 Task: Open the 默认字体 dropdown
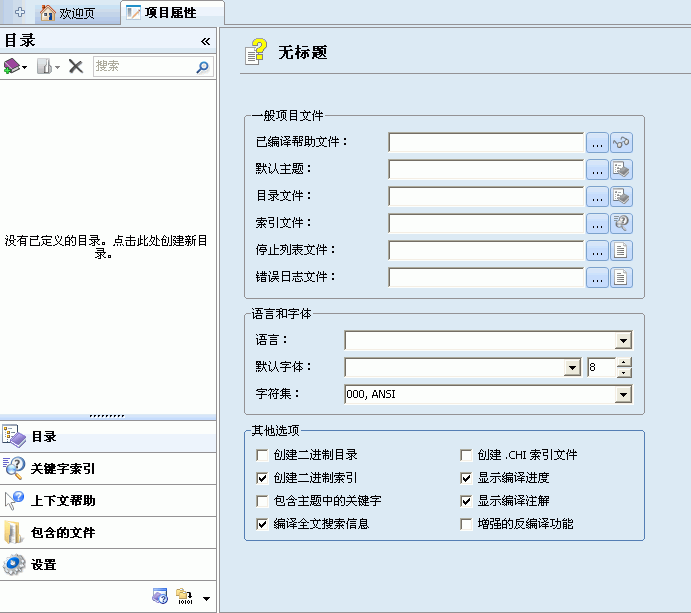click(x=572, y=367)
